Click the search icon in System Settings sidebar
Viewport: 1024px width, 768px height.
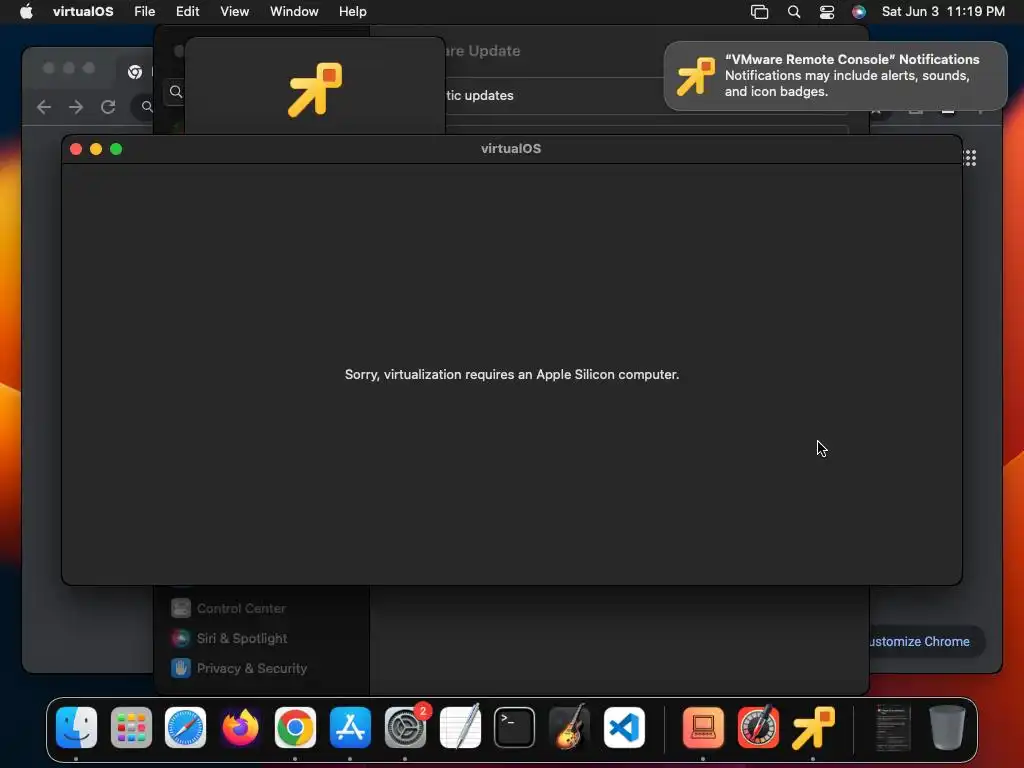176,92
